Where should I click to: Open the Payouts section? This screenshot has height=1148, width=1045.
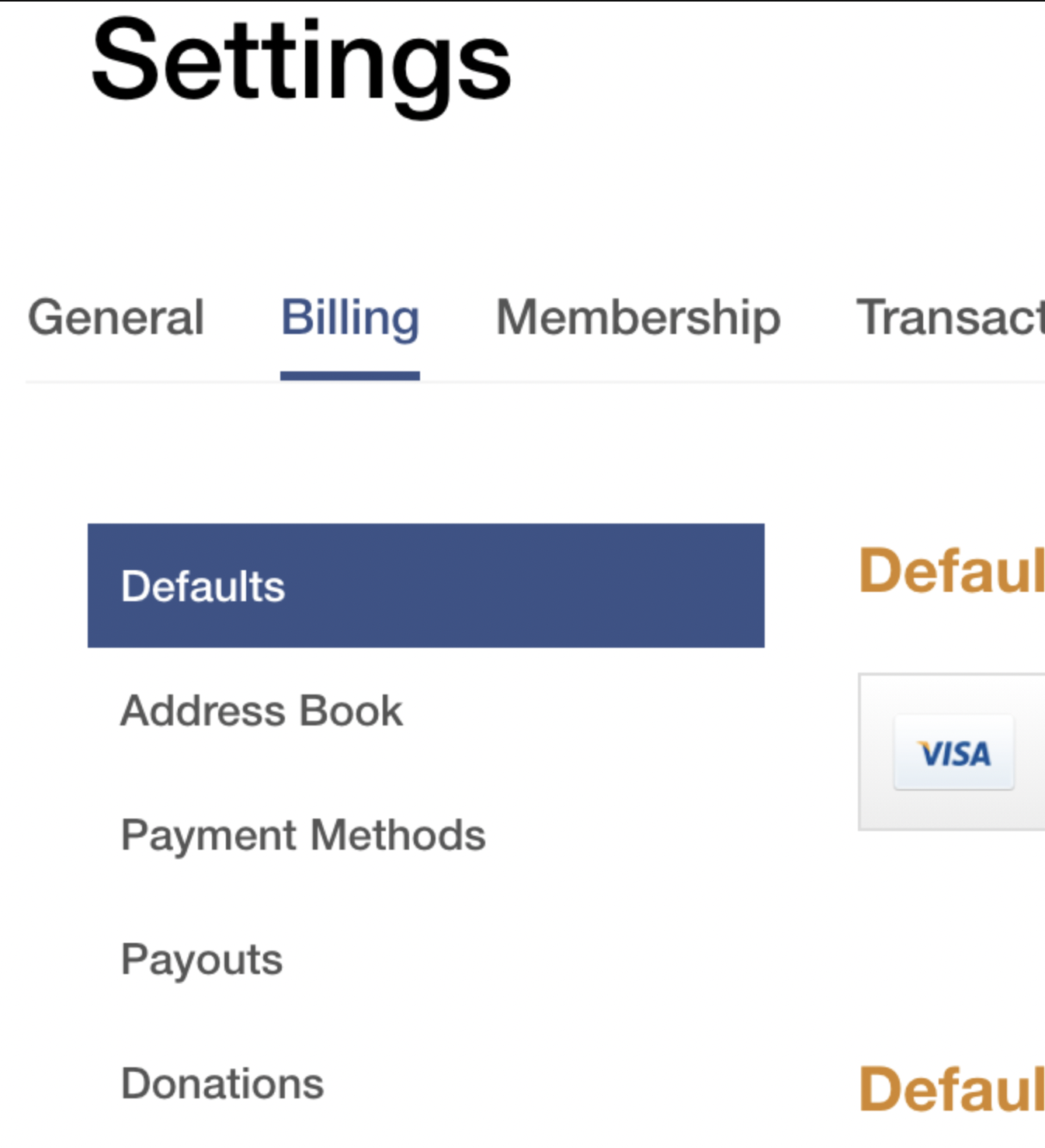(202, 959)
